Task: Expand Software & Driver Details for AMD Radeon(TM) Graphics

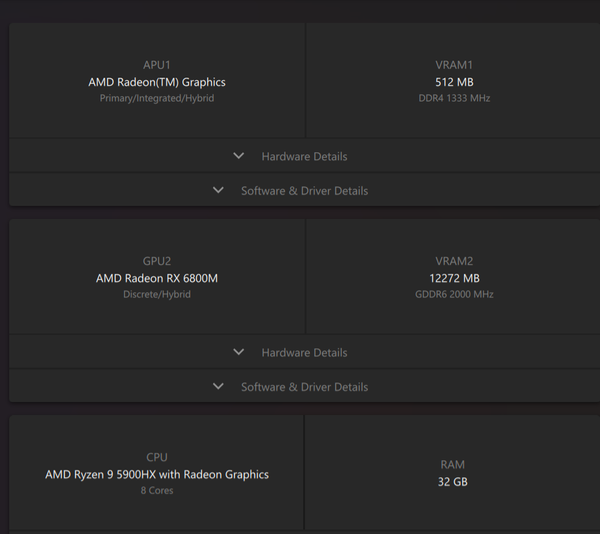Action: coord(304,190)
